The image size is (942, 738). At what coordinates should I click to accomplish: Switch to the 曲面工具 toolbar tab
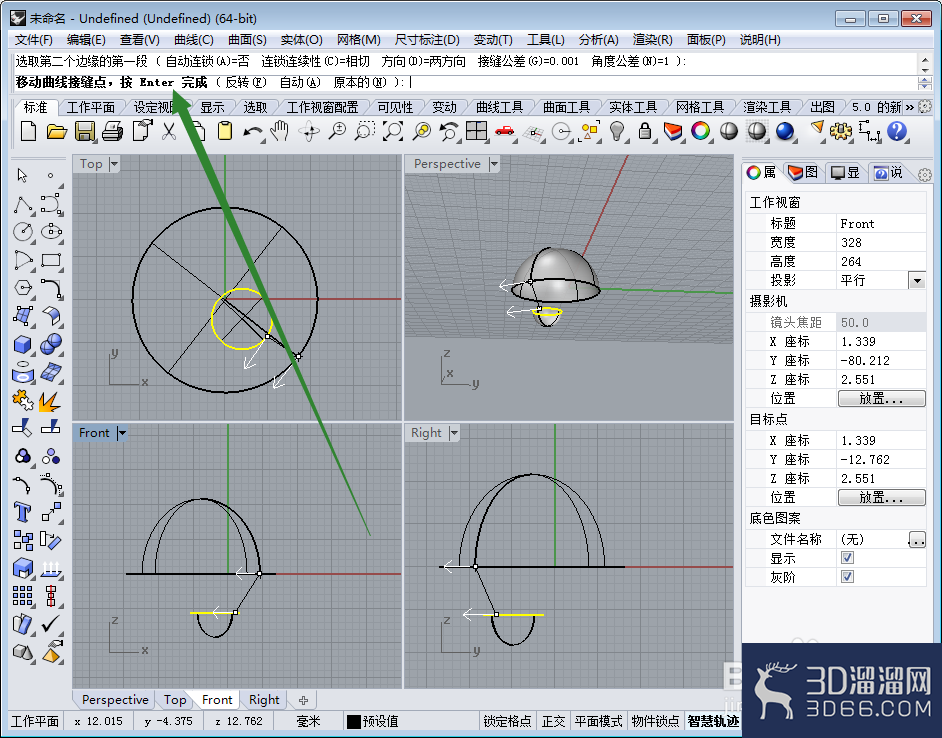point(567,107)
